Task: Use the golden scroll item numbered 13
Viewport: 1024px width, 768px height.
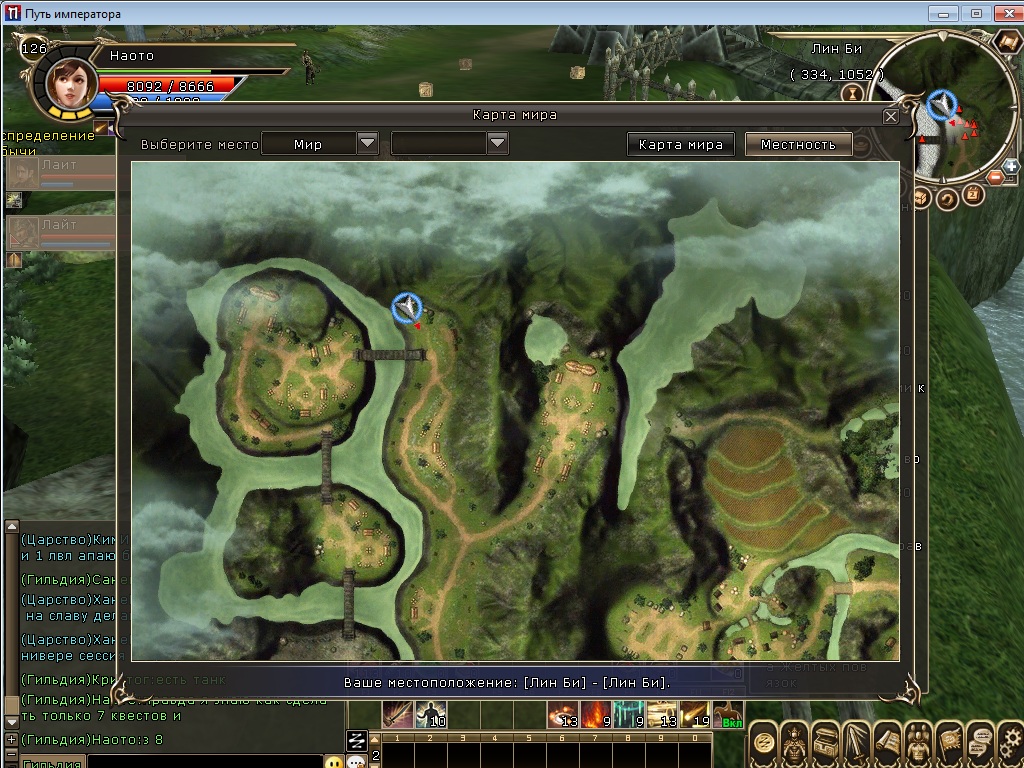Action: click(x=662, y=714)
